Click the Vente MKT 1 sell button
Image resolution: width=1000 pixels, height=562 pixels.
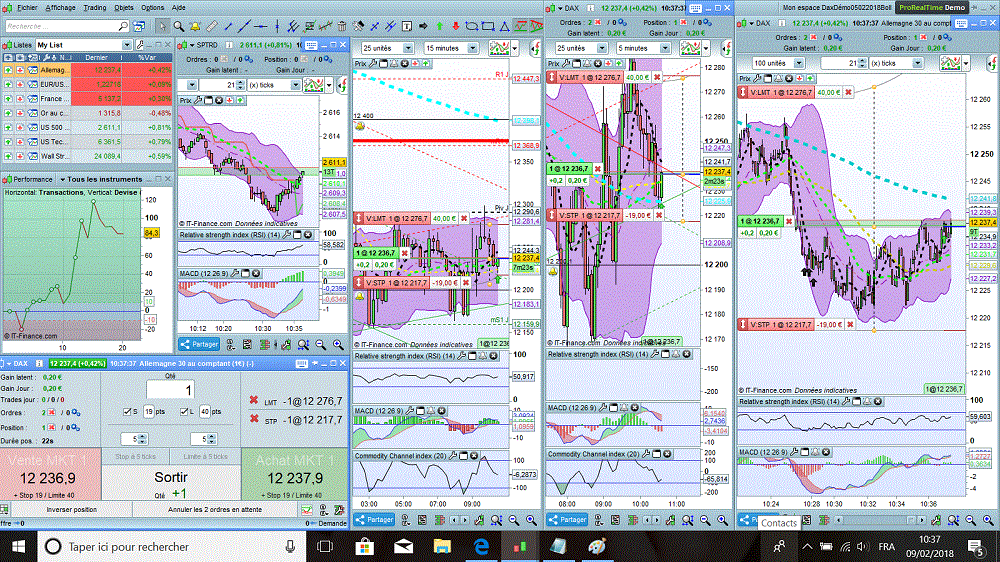click(50, 475)
